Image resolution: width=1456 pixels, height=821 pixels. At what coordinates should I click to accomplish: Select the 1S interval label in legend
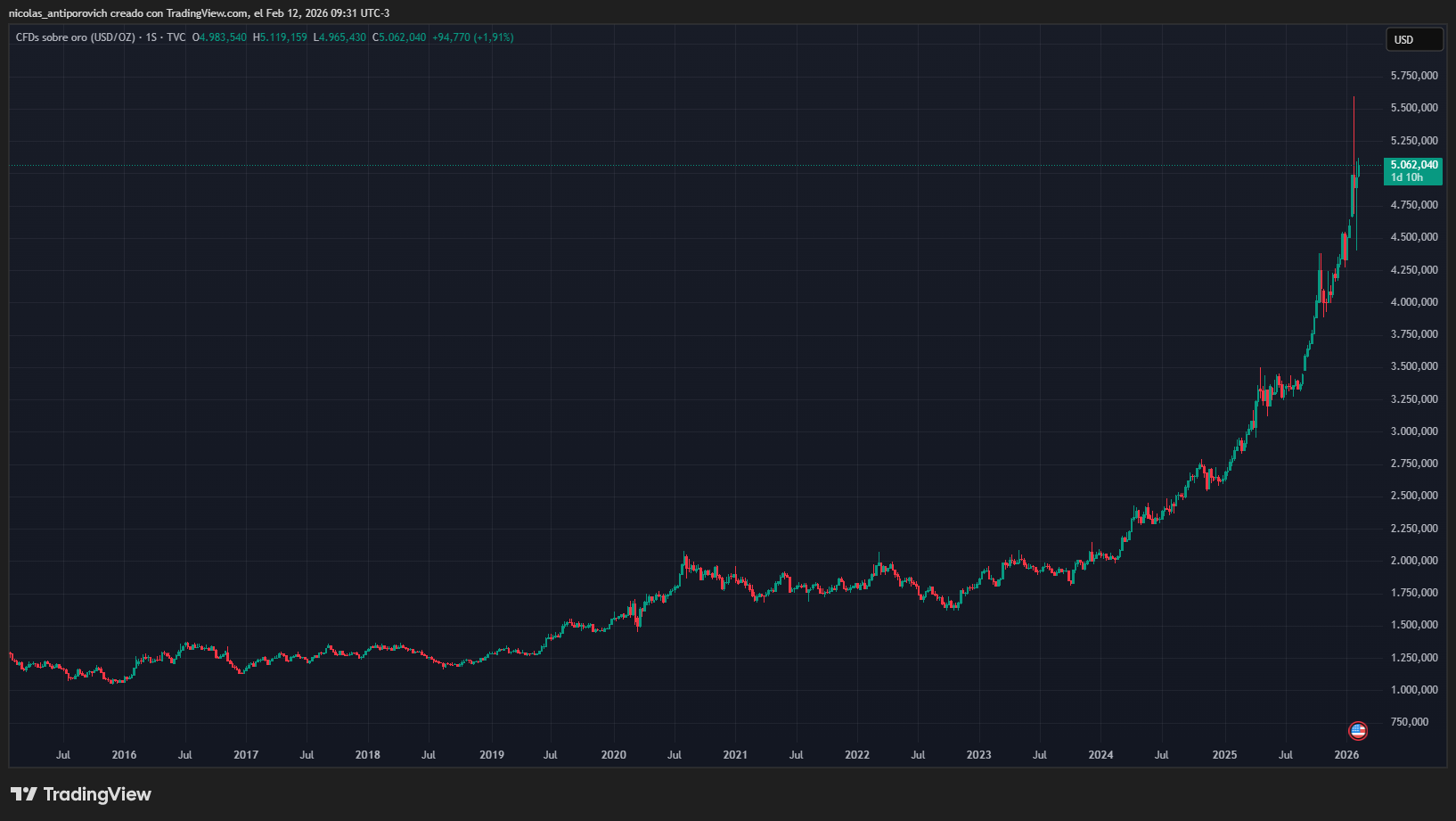pos(151,37)
